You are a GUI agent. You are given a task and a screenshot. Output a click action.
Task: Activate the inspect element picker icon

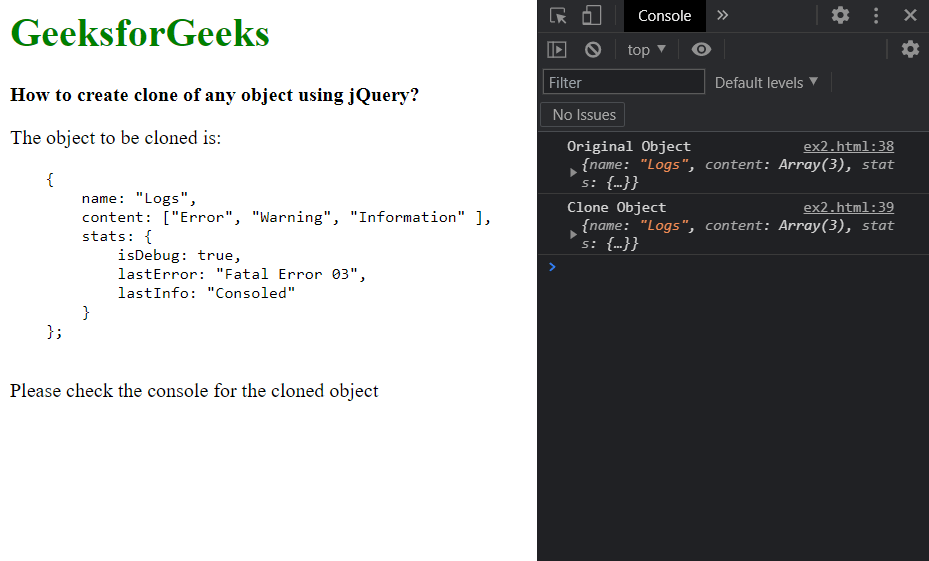click(x=558, y=15)
